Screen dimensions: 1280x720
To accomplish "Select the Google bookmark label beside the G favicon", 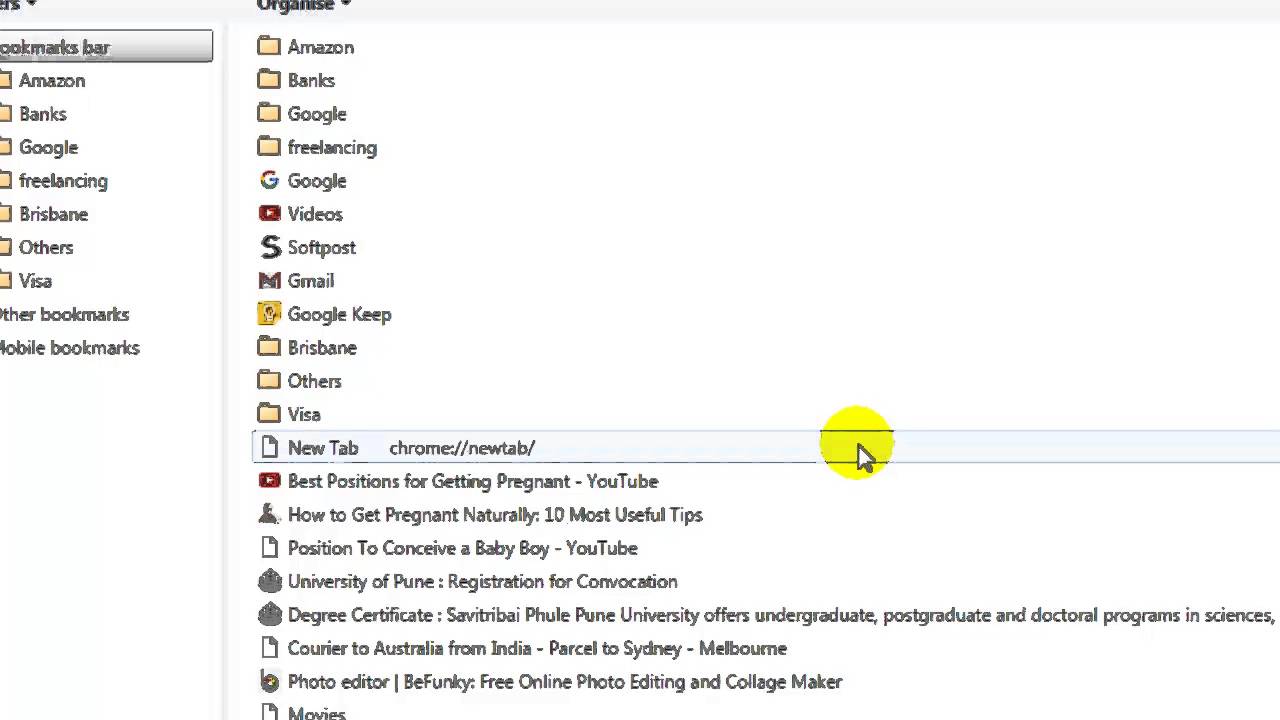I will click(317, 181).
